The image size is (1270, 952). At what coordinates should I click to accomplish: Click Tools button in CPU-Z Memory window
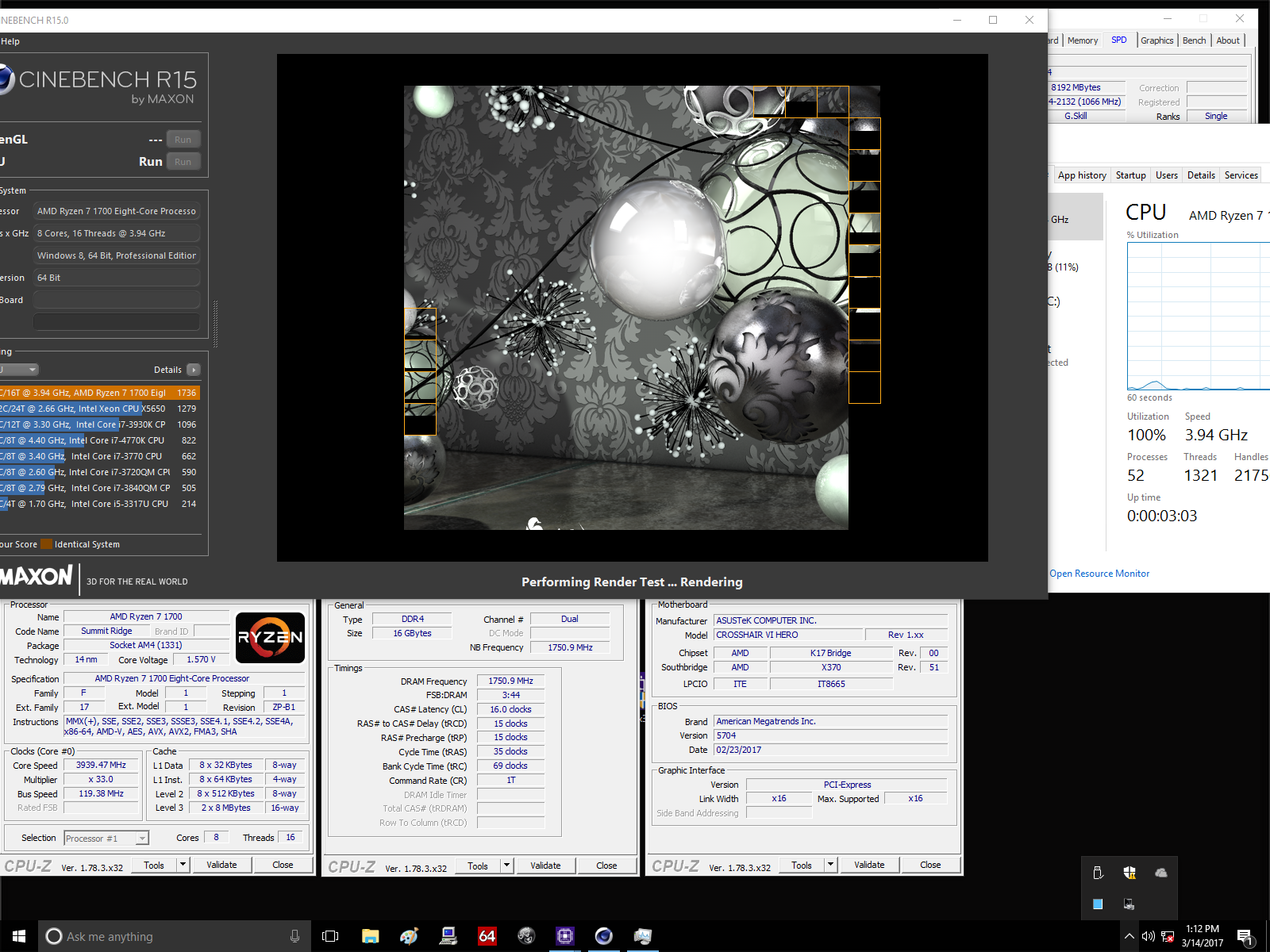click(x=478, y=866)
